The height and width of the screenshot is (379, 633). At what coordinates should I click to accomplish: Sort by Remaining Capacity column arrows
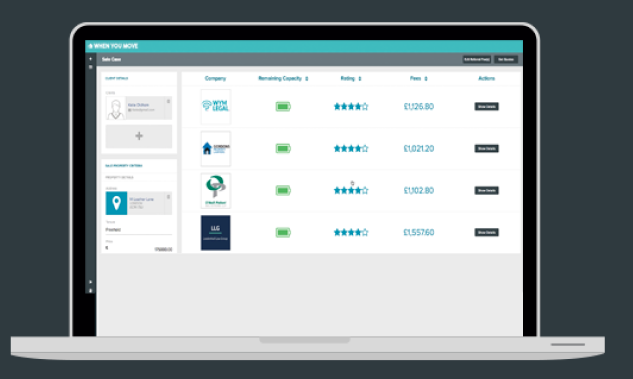pos(307,79)
